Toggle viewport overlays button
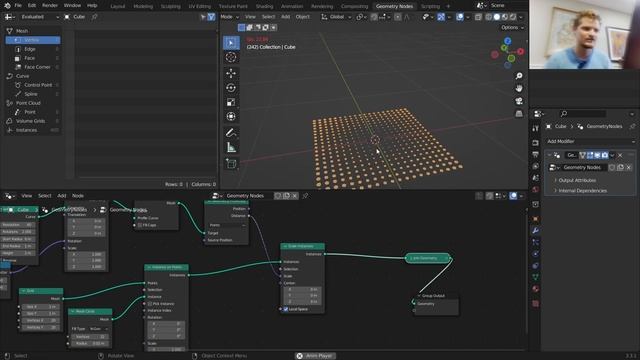This screenshot has width=640, height=360. click(x=460, y=17)
